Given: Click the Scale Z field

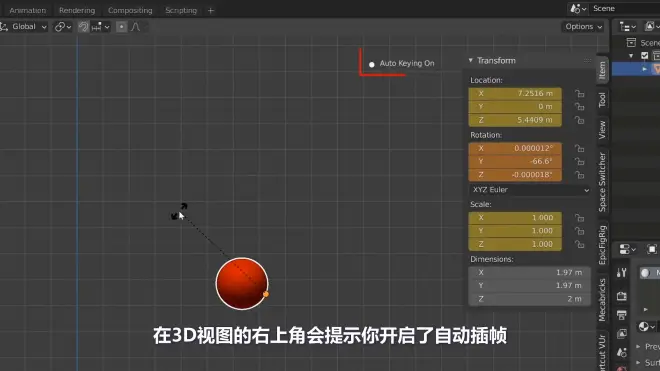Looking at the screenshot, I should (x=515, y=244).
